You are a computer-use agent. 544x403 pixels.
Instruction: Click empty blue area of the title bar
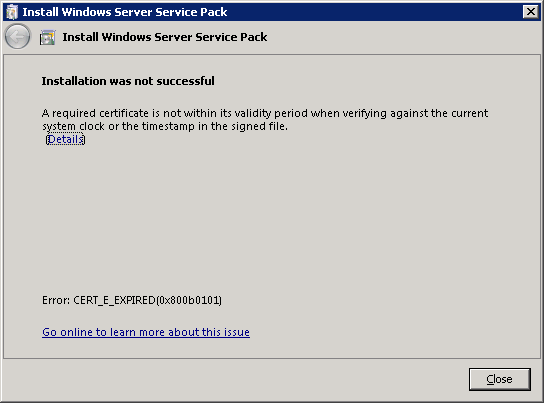click(x=375, y=12)
